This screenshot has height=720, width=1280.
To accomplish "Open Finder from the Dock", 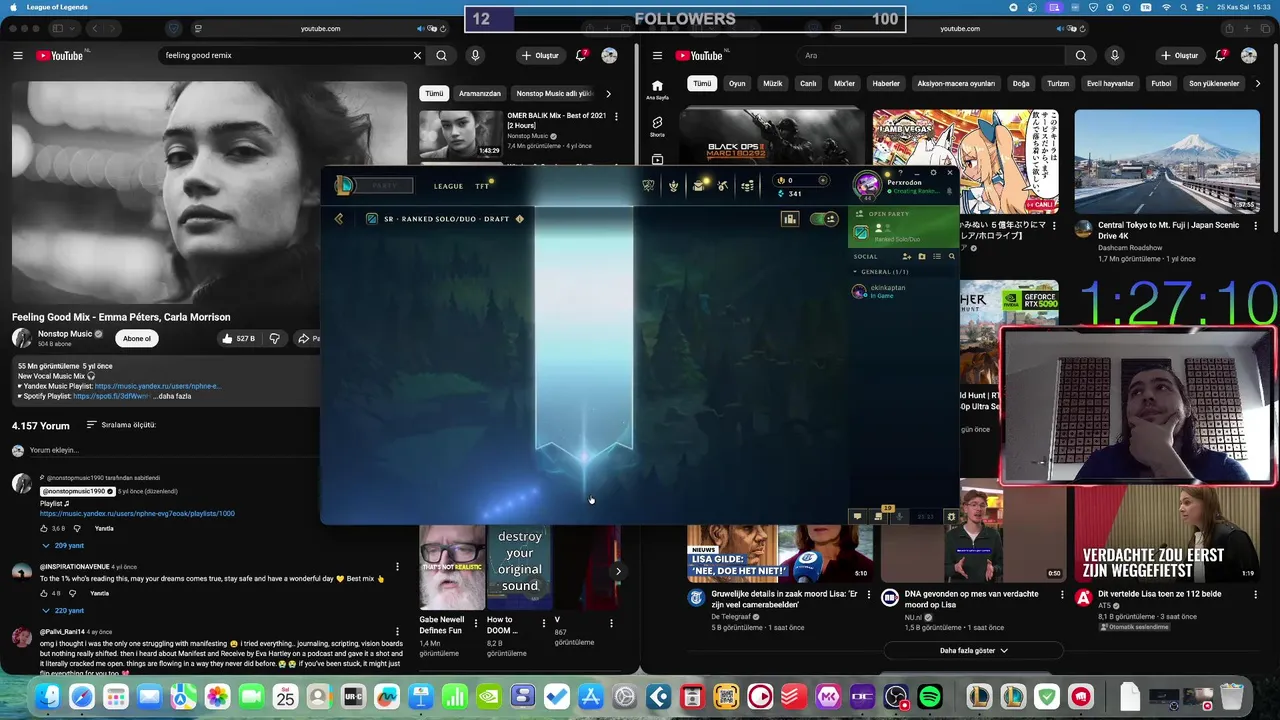I will pyautogui.click(x=47, y=696).
